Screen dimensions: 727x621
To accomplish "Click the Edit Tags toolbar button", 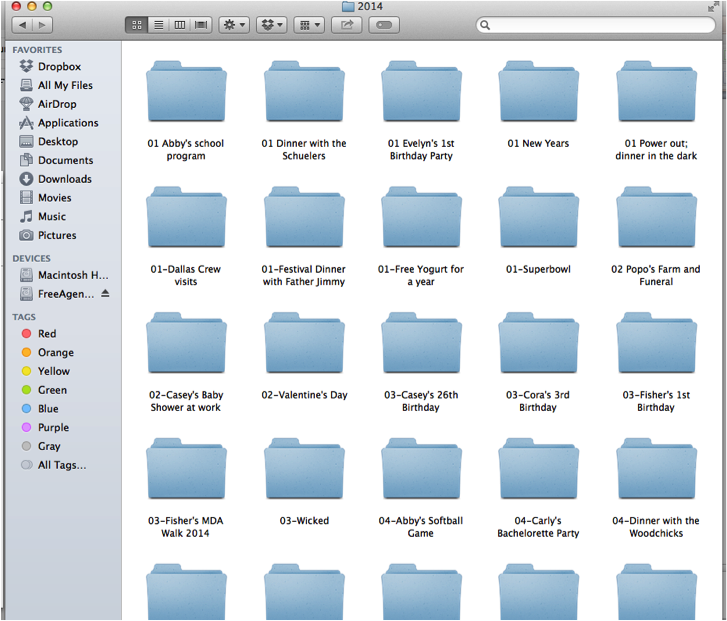I will 384,25.
